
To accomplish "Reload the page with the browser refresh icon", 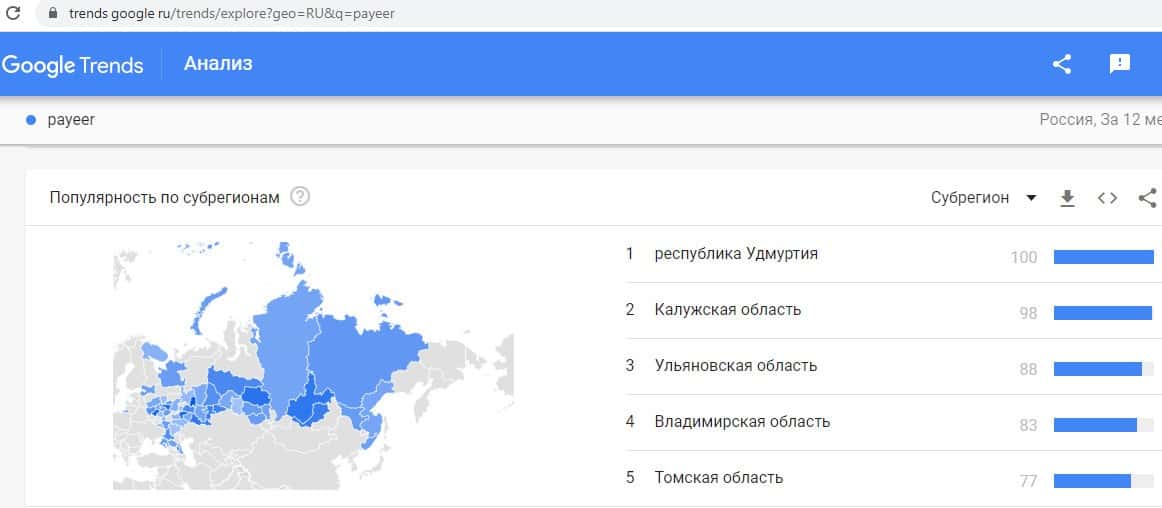I will (13, 14).
